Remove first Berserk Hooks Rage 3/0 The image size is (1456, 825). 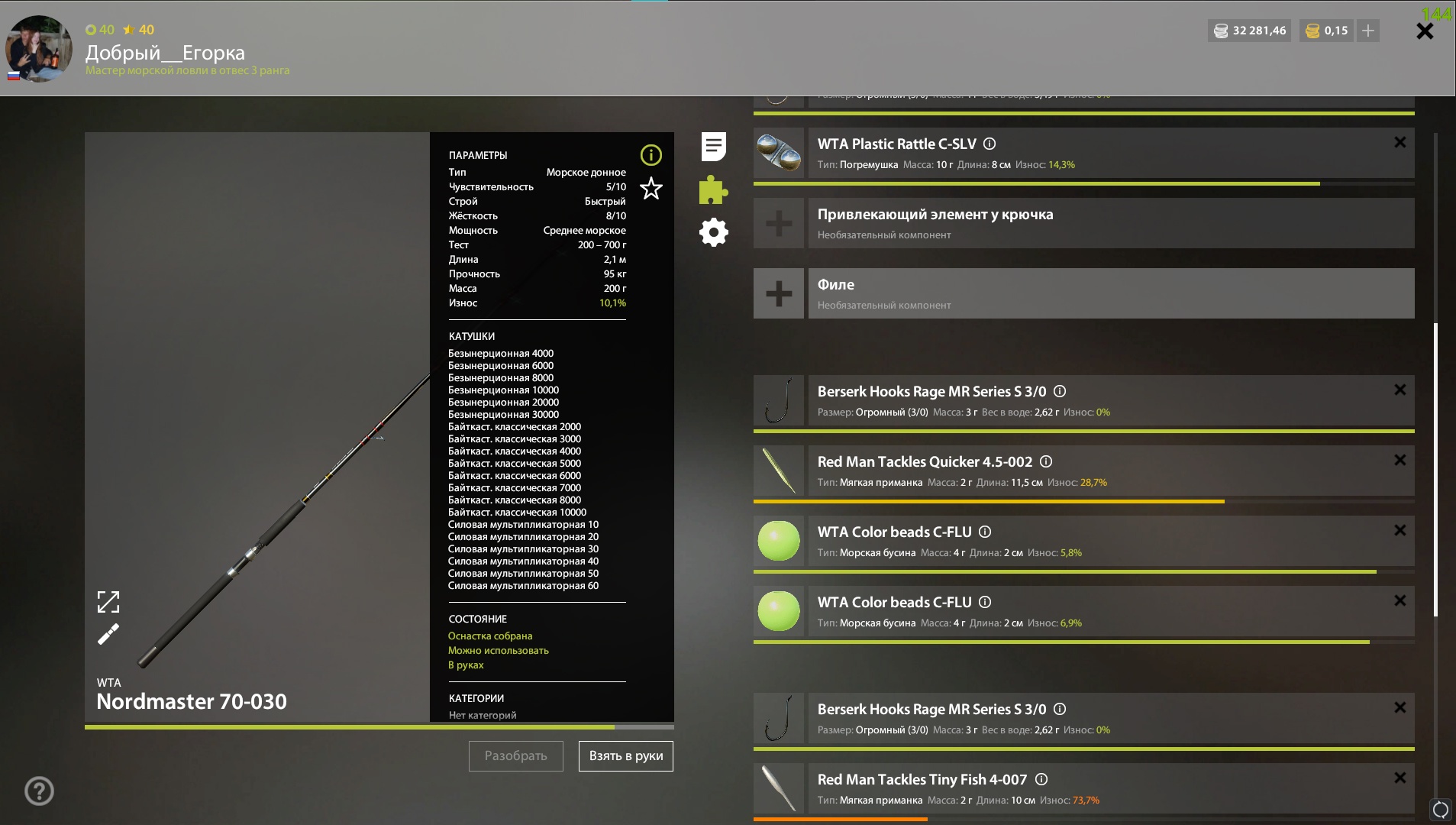(1400, 390)
